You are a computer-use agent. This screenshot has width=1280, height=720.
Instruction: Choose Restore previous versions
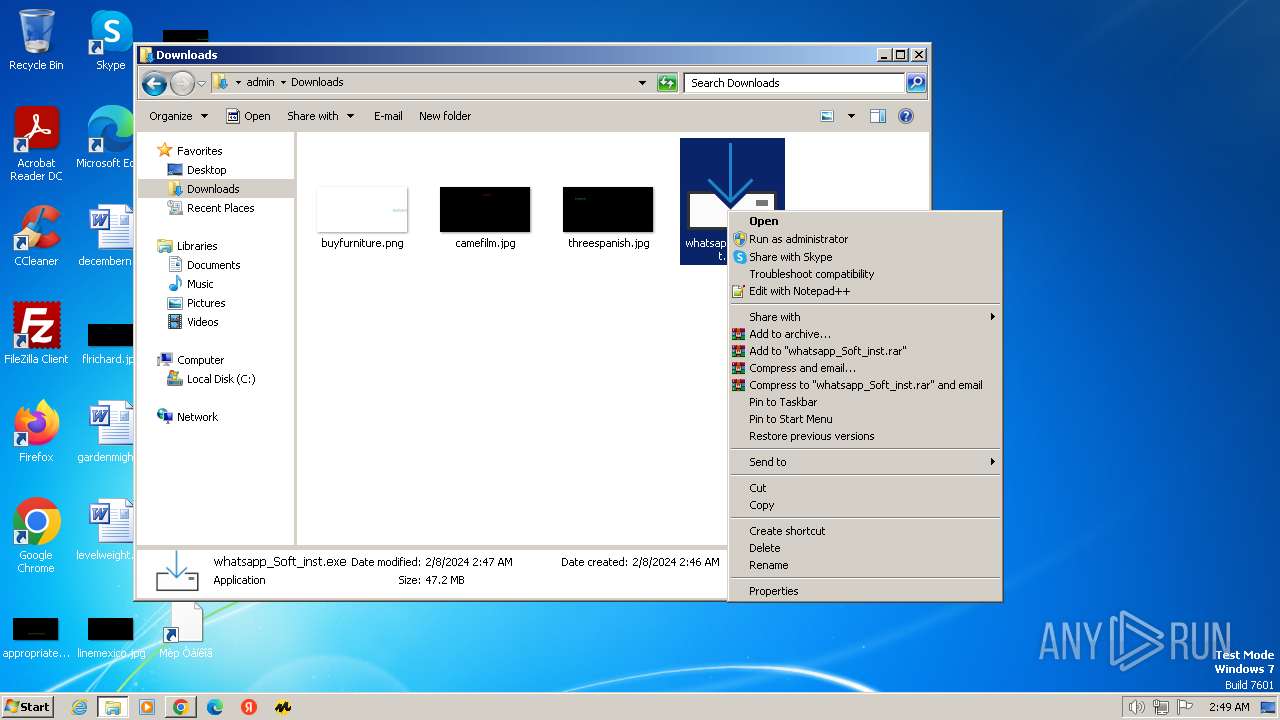(865, 436)
